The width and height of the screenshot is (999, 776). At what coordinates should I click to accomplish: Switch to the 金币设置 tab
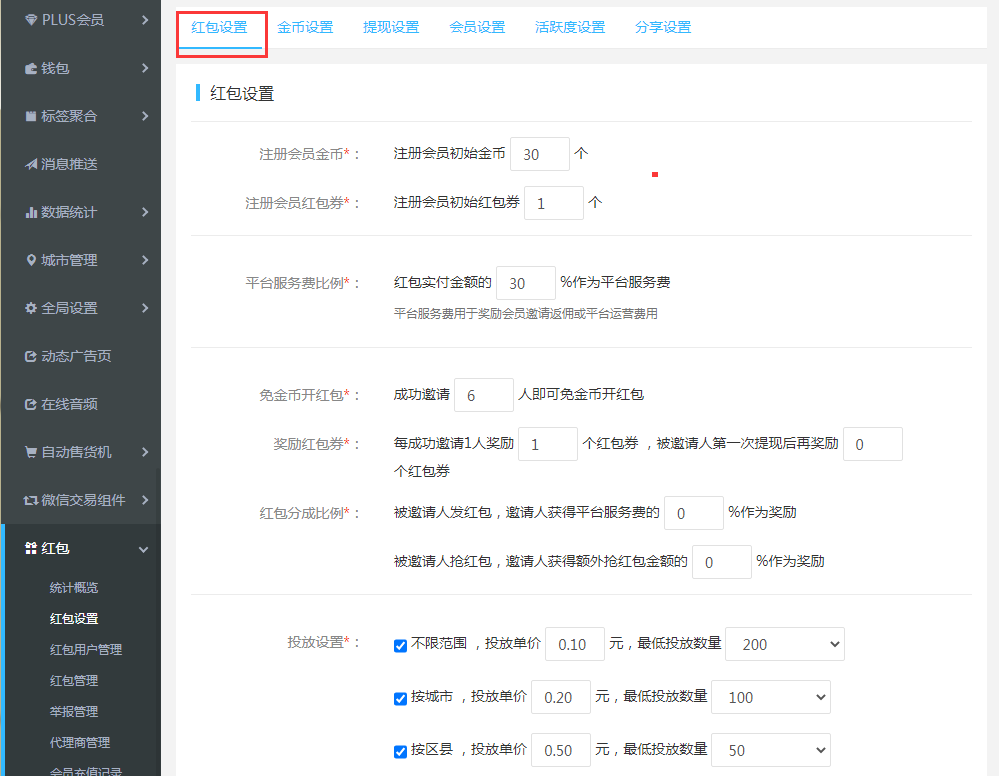point(305,27)
